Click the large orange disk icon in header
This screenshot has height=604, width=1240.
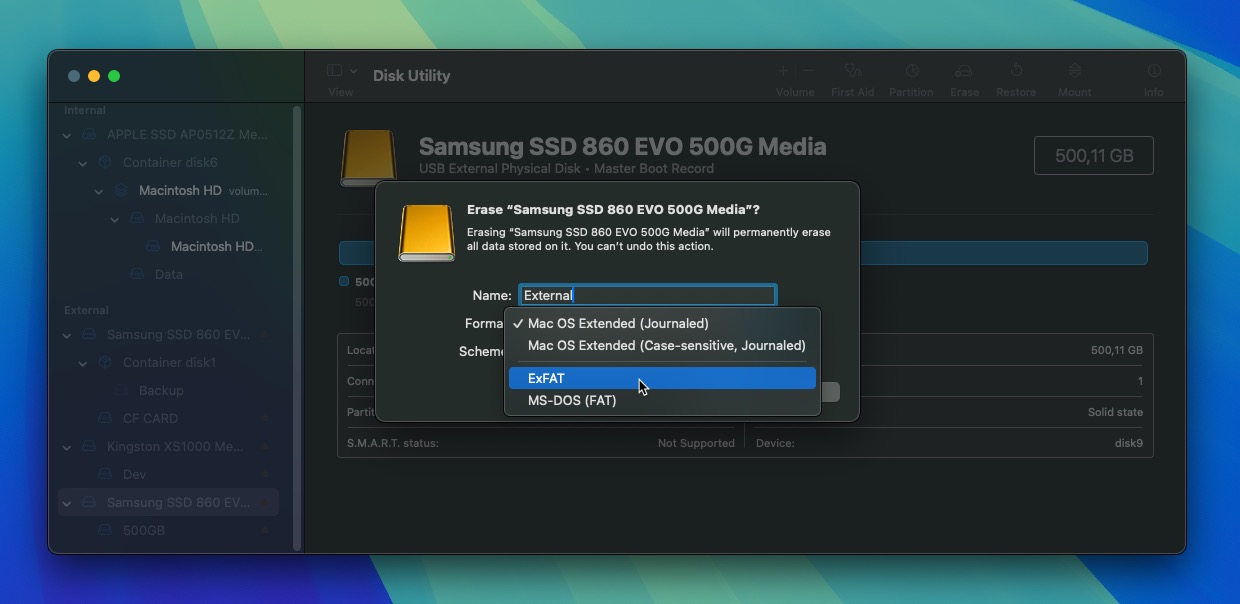367,158
